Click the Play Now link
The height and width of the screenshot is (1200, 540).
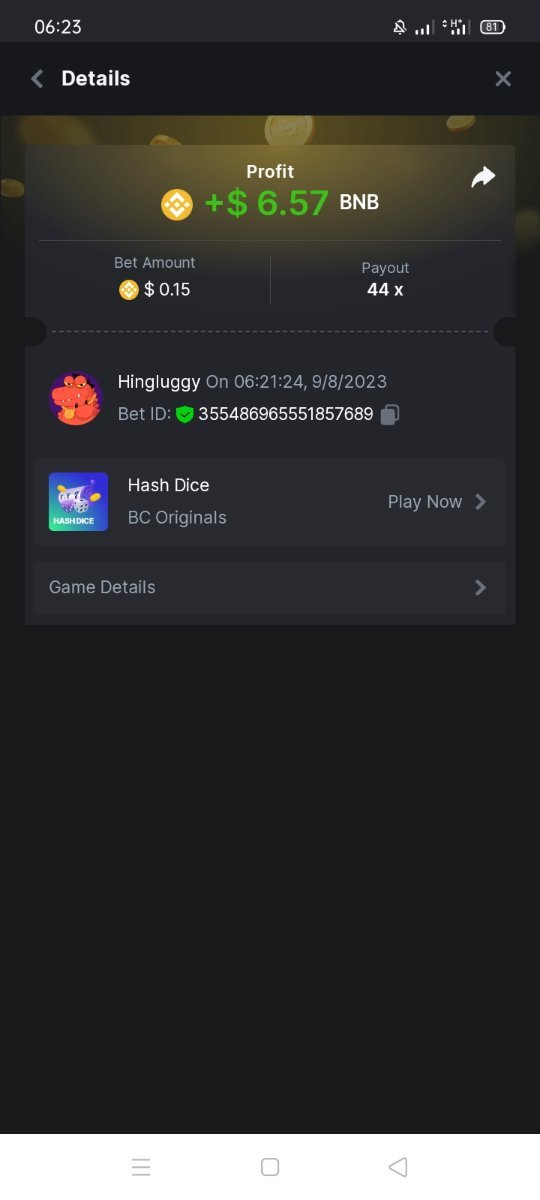coord(425,502)
